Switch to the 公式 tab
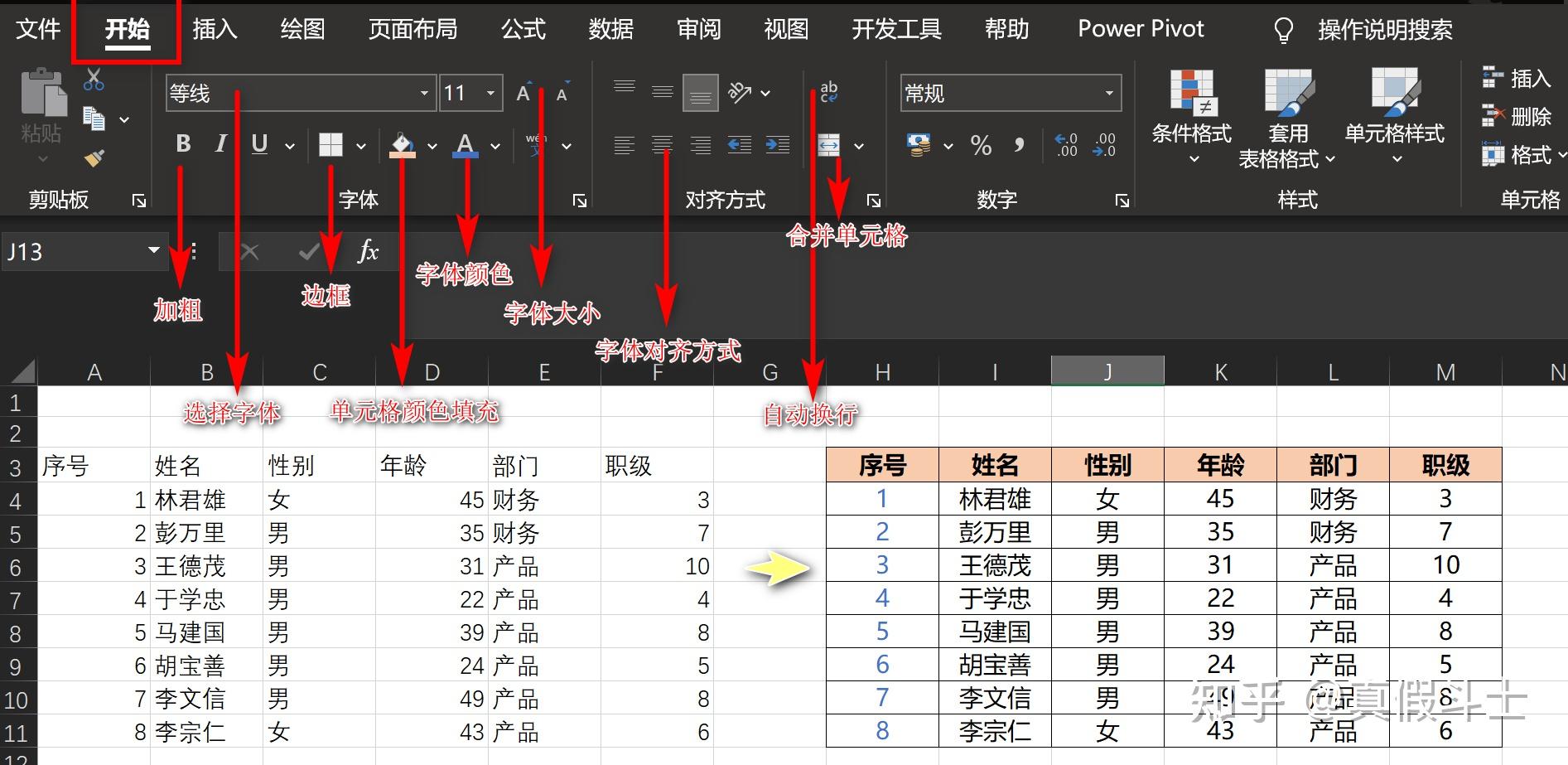Screen dimensions: 1568x765 click(x=523, y=29)
